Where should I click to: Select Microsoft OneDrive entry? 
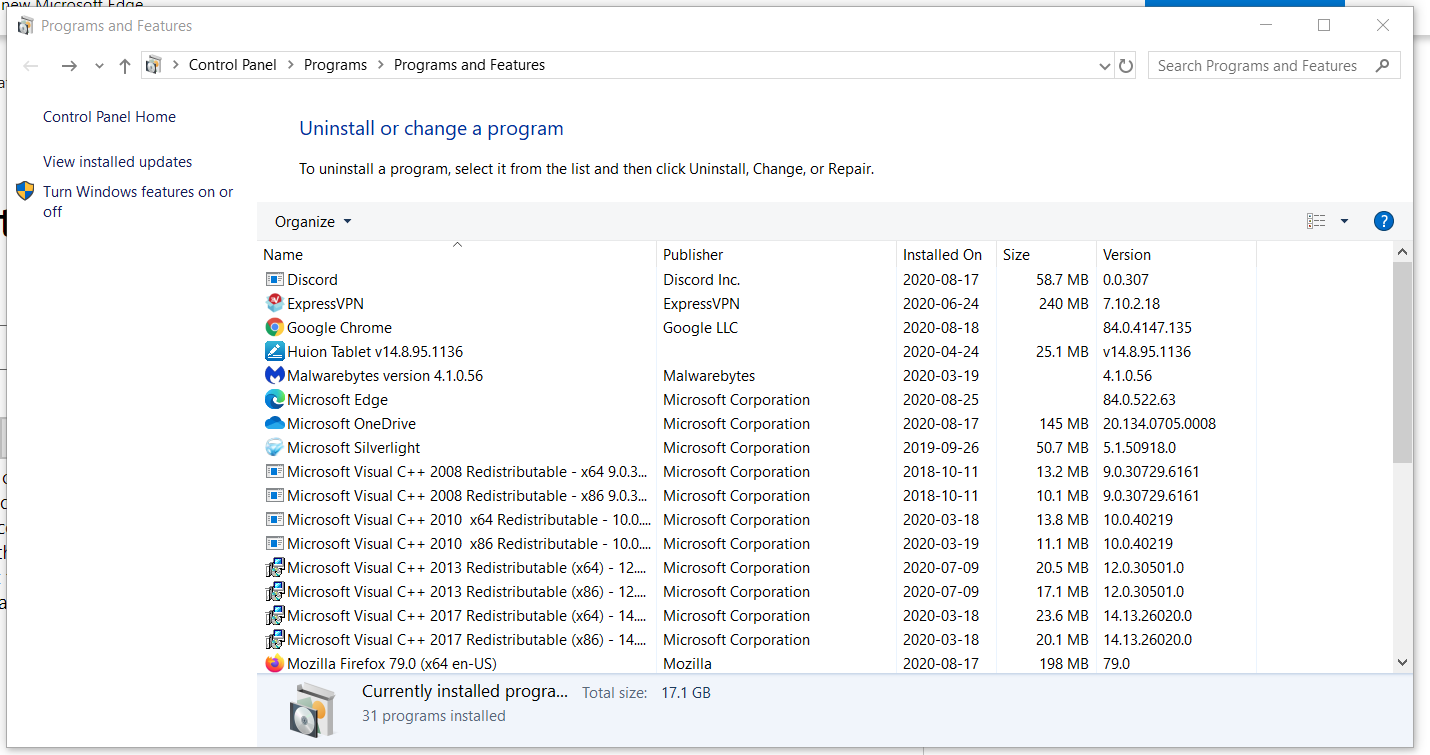(x=351, y=424)
